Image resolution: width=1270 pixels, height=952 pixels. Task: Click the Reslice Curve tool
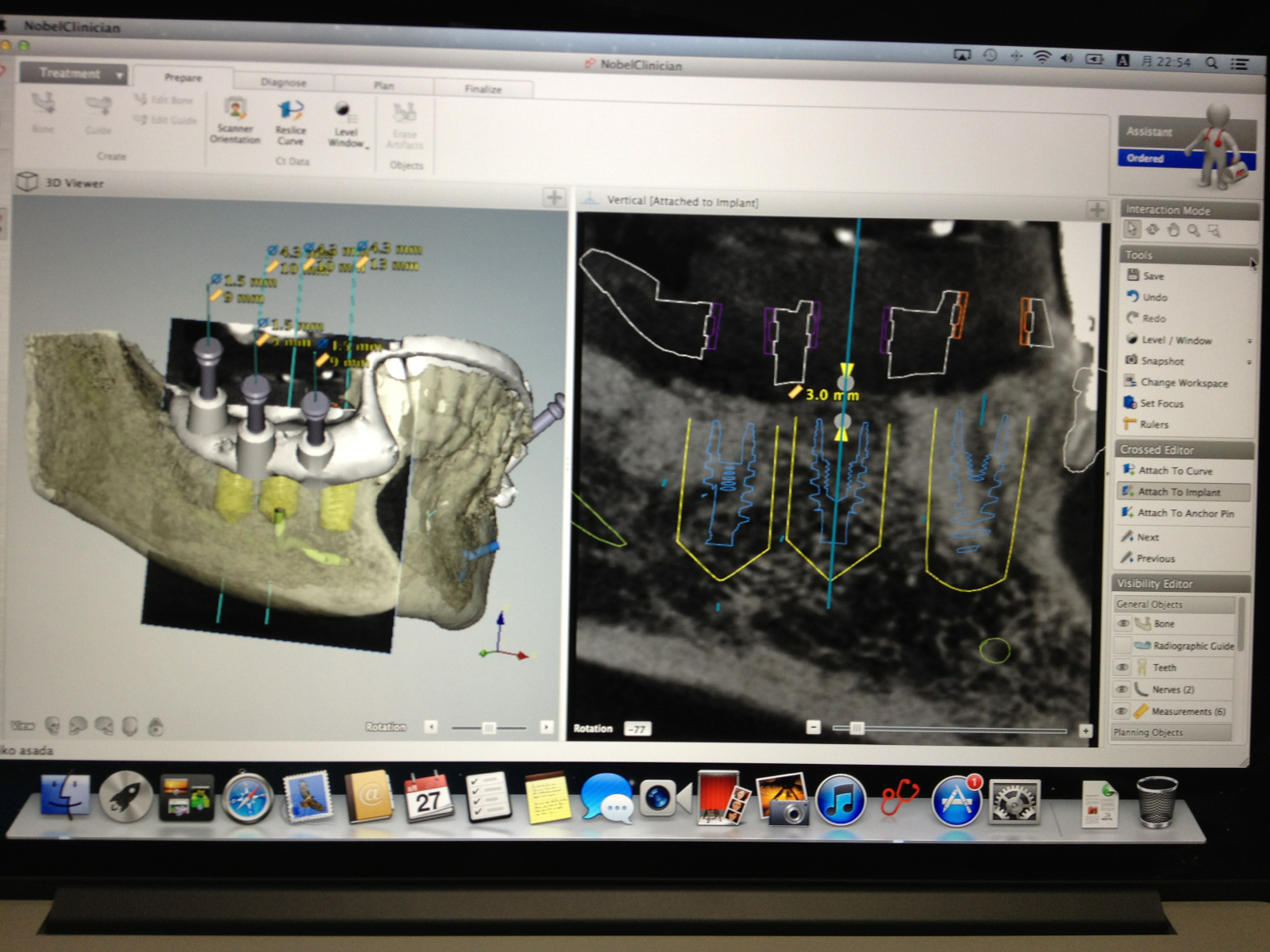[291, 122]
